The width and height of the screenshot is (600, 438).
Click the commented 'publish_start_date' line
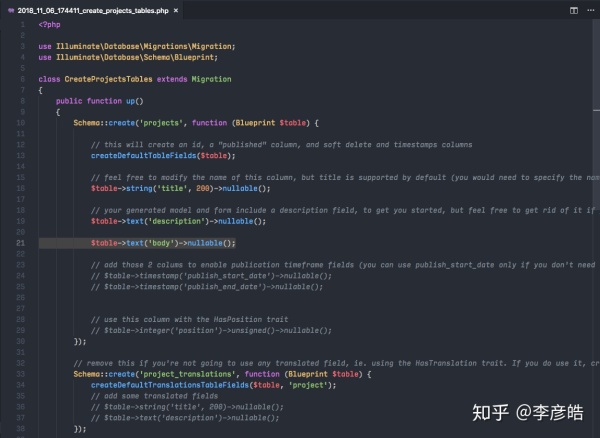[x=212, y=276]
